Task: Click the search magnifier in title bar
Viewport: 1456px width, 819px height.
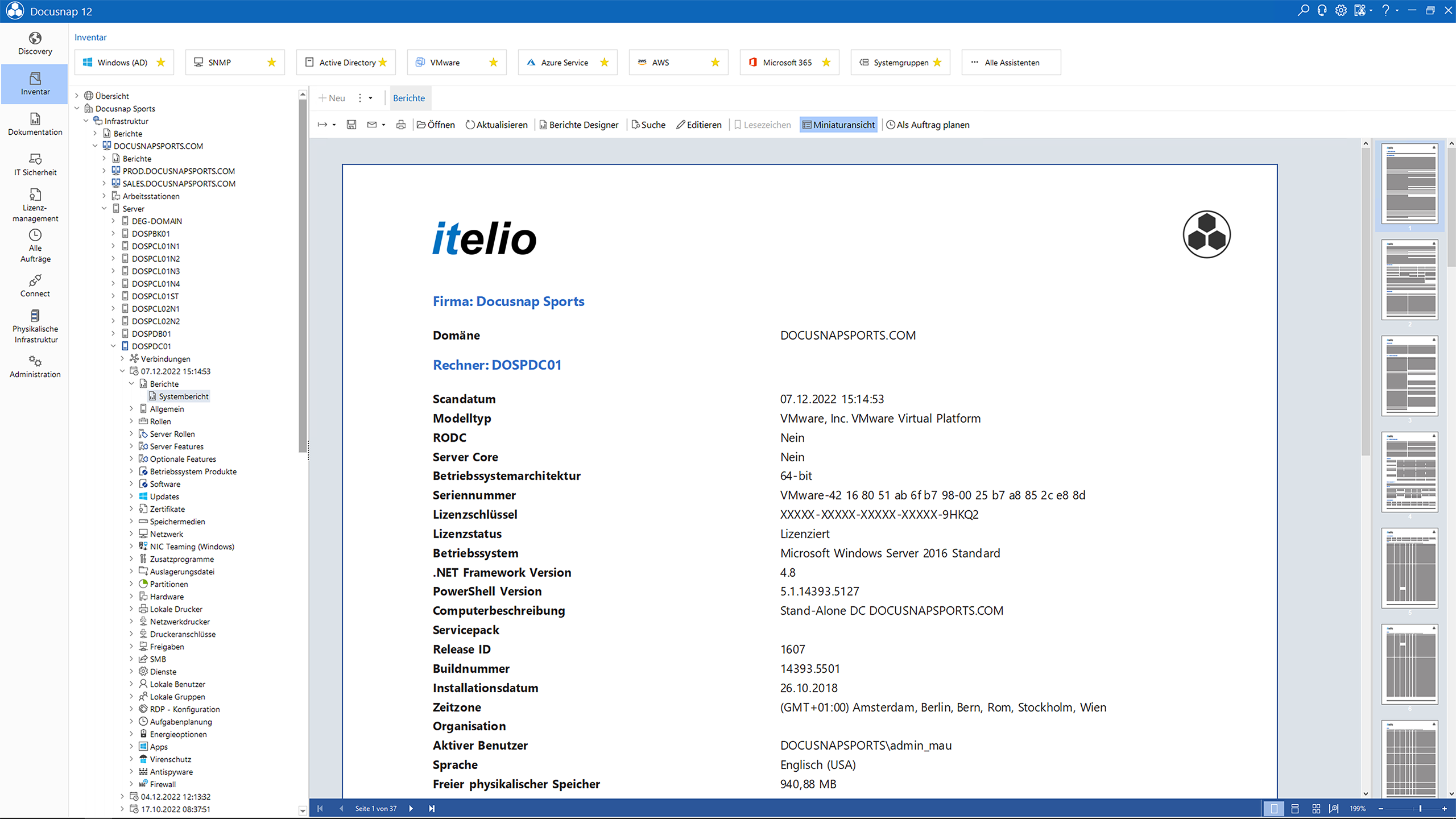Action: click(1303, 10)
